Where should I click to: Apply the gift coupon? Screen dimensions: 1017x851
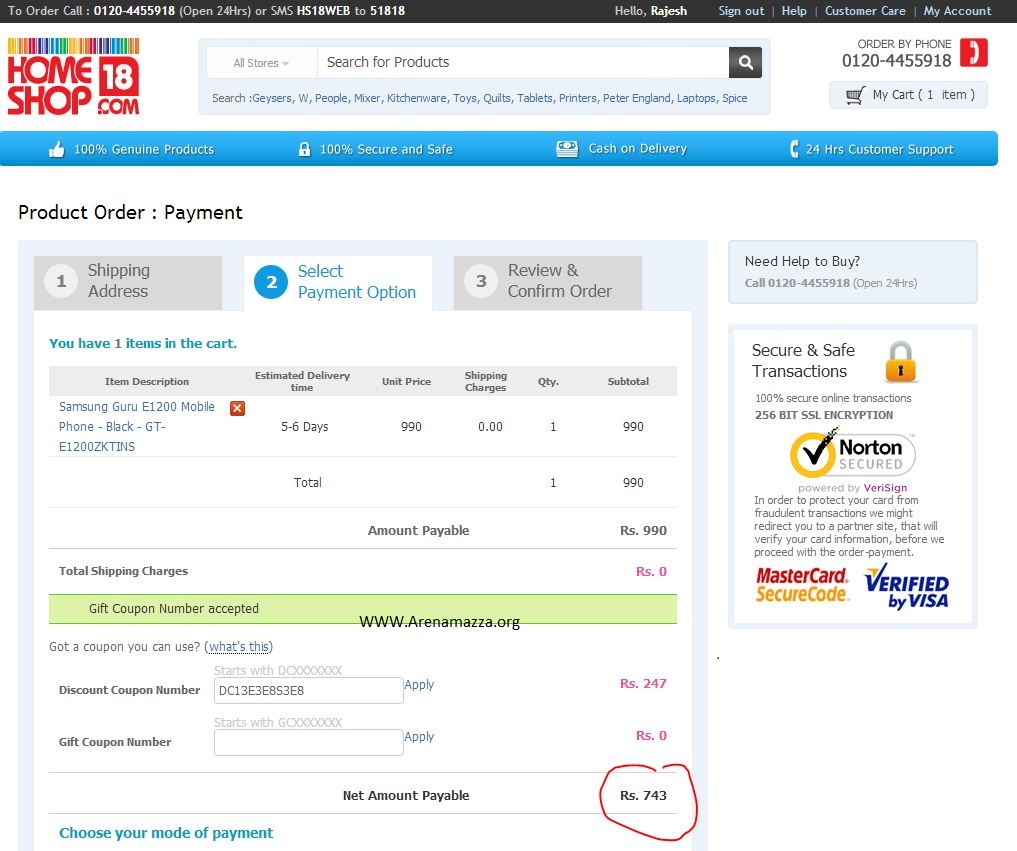[x=419, y=737]
